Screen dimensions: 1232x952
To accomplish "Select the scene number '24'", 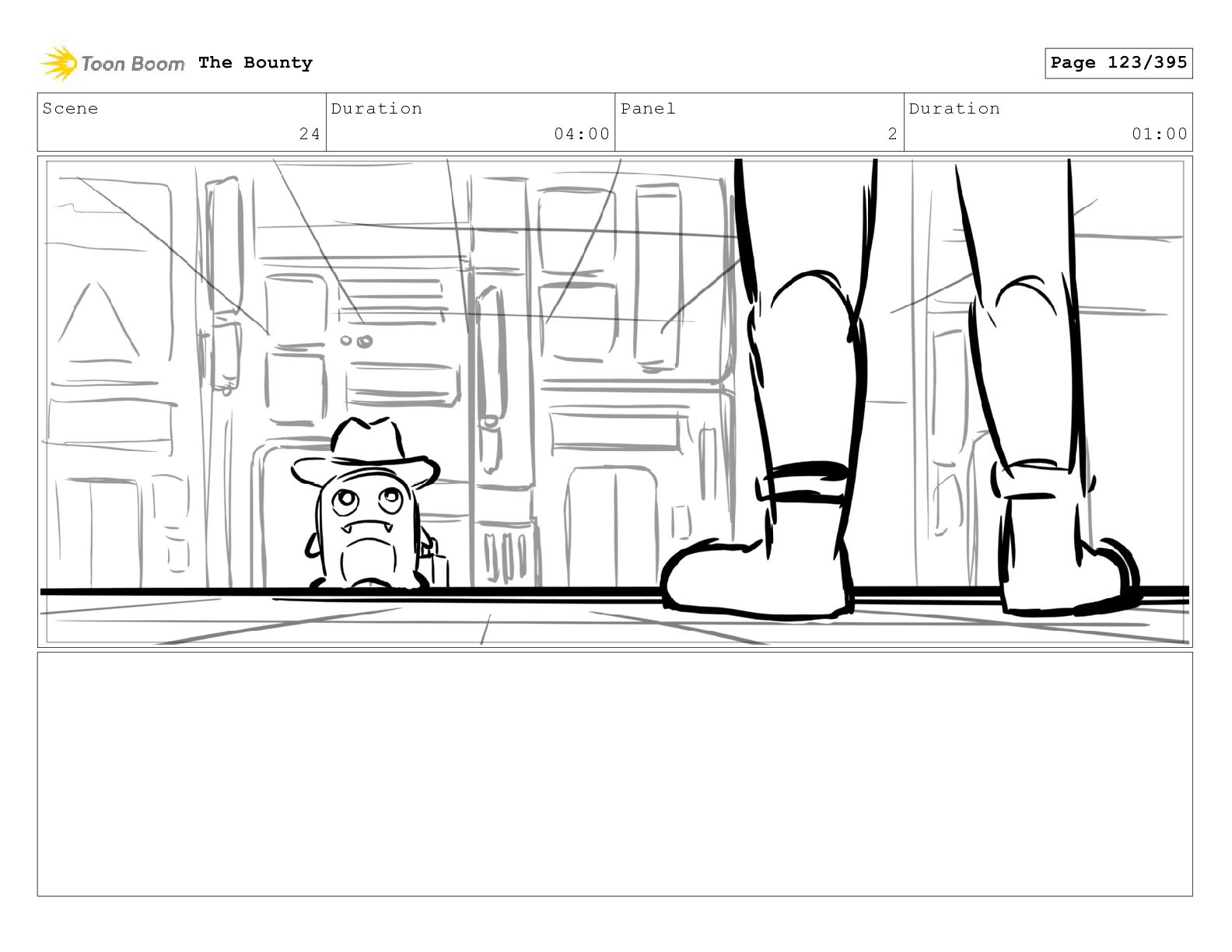I will (310, 134).
